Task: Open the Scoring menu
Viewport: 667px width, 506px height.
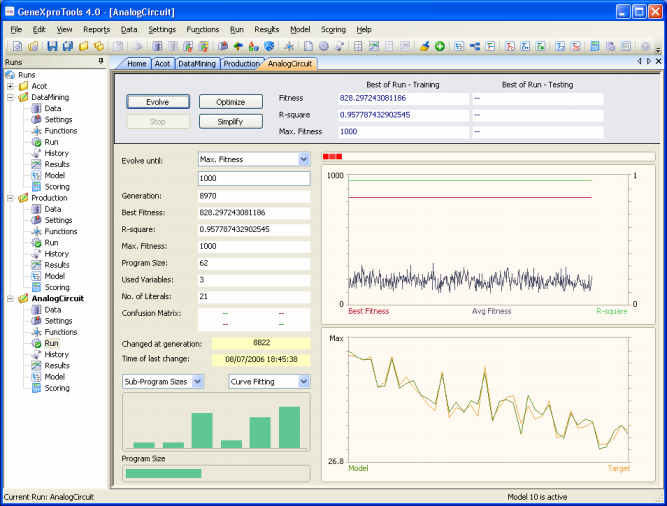Action: tap(333, 29)
